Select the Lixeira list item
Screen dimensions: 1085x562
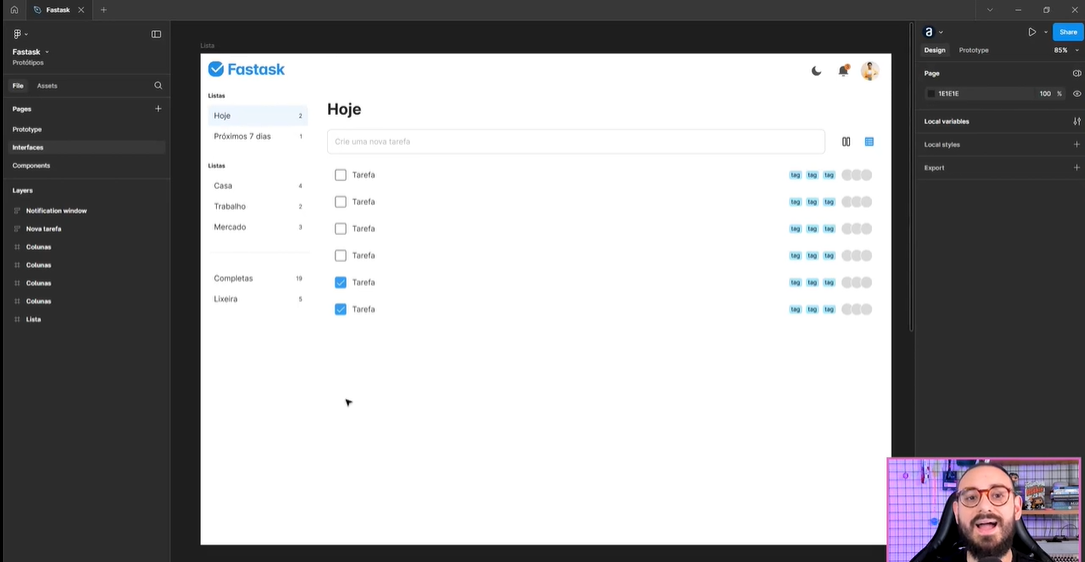tap(257, 299)
